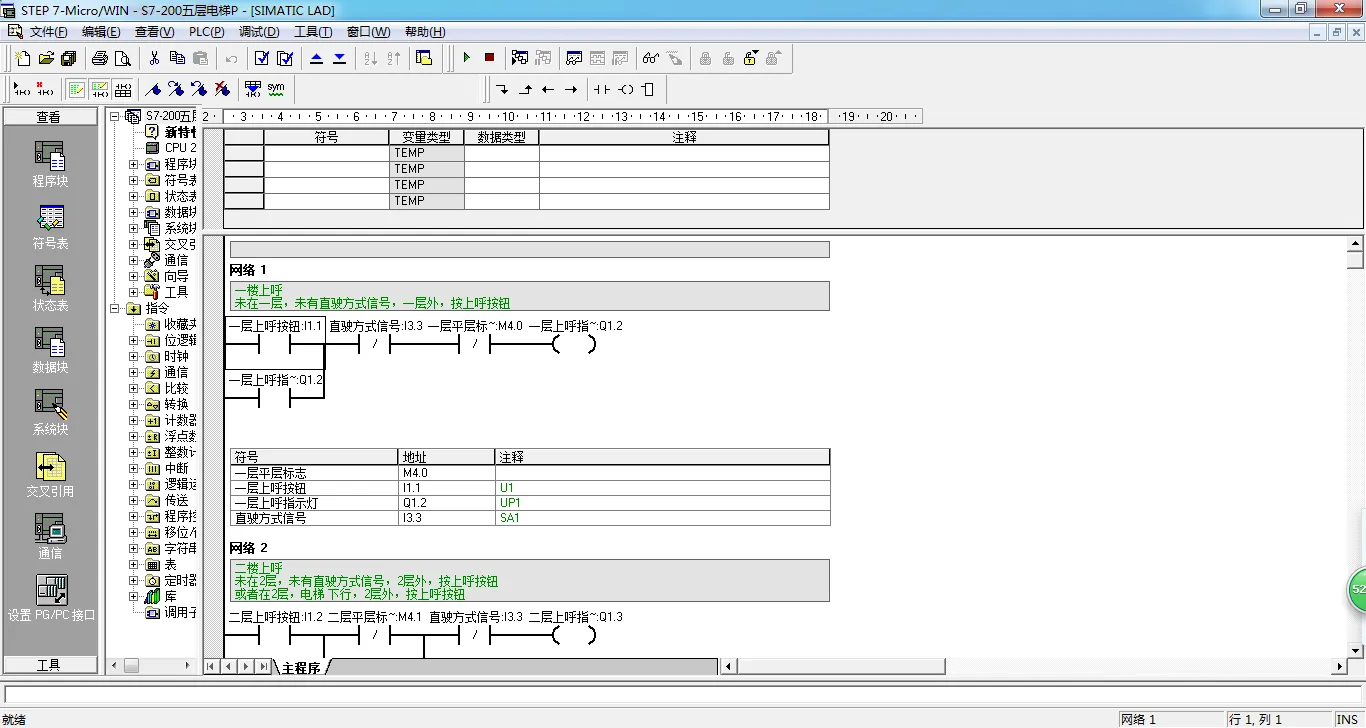Expand the 交叉引用 node in the project tree

click(x=134, y=244)
